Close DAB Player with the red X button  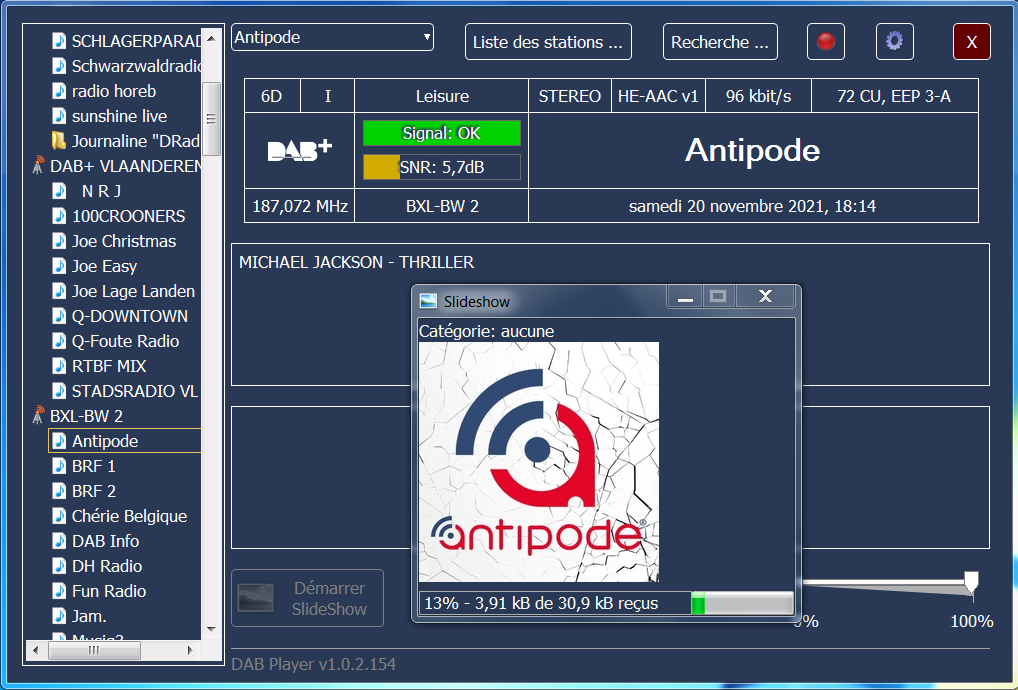point(971,42)
